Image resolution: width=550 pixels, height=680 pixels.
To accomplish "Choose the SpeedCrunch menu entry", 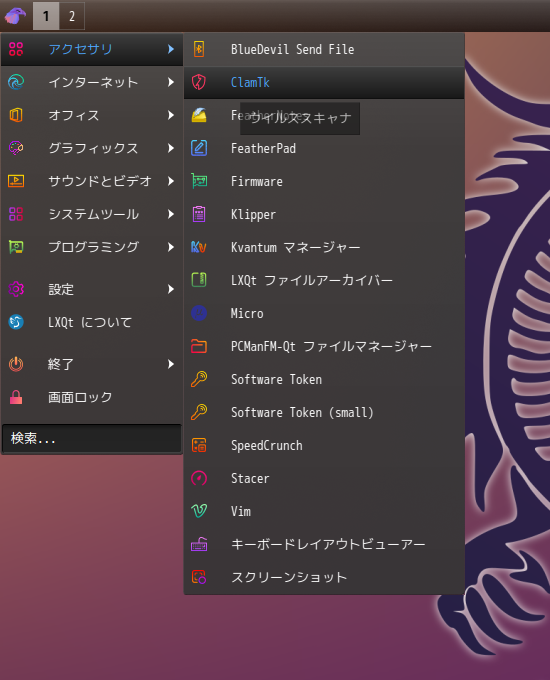I will (324, 445).
